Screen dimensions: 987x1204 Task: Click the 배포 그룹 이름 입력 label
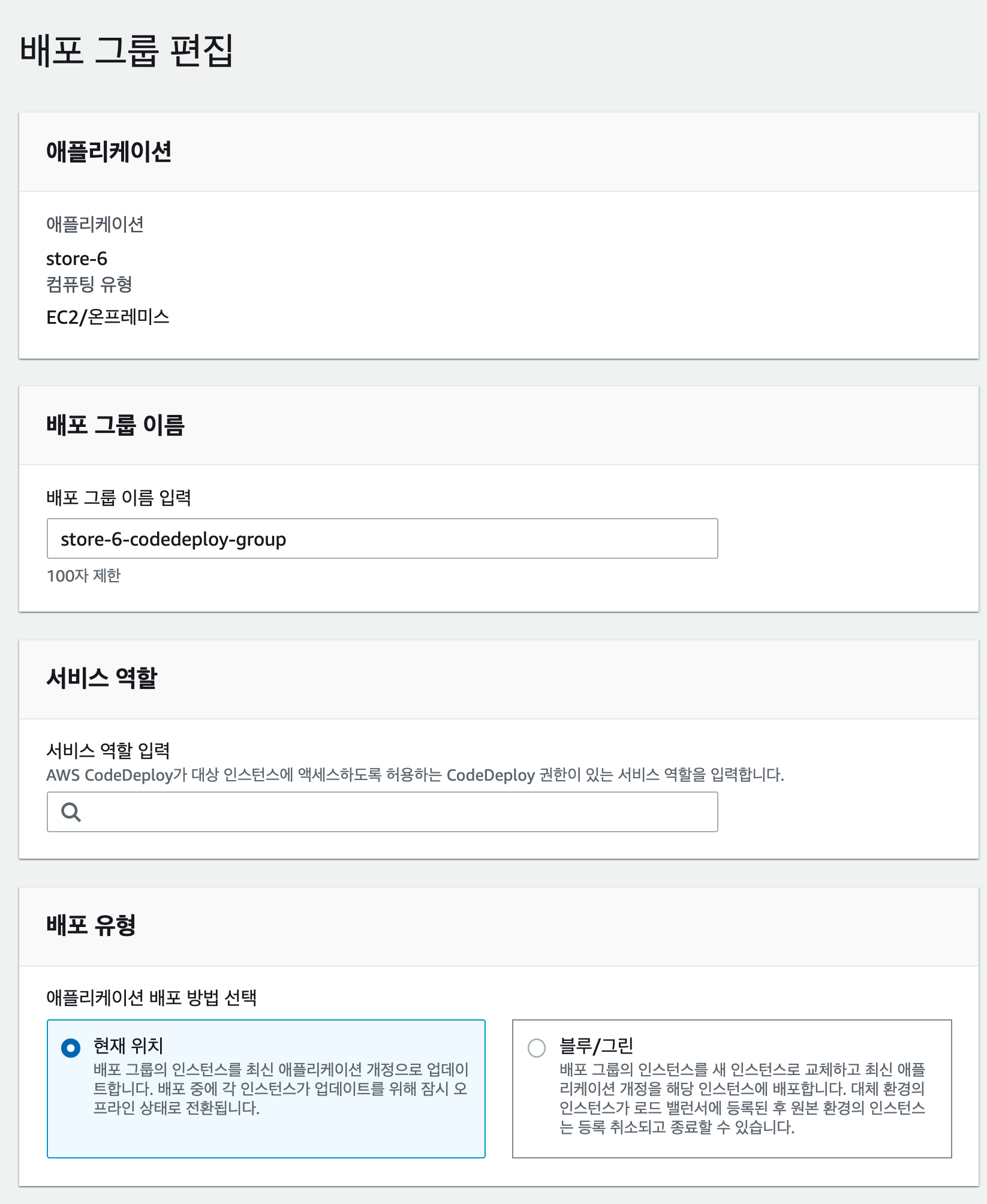119,497
